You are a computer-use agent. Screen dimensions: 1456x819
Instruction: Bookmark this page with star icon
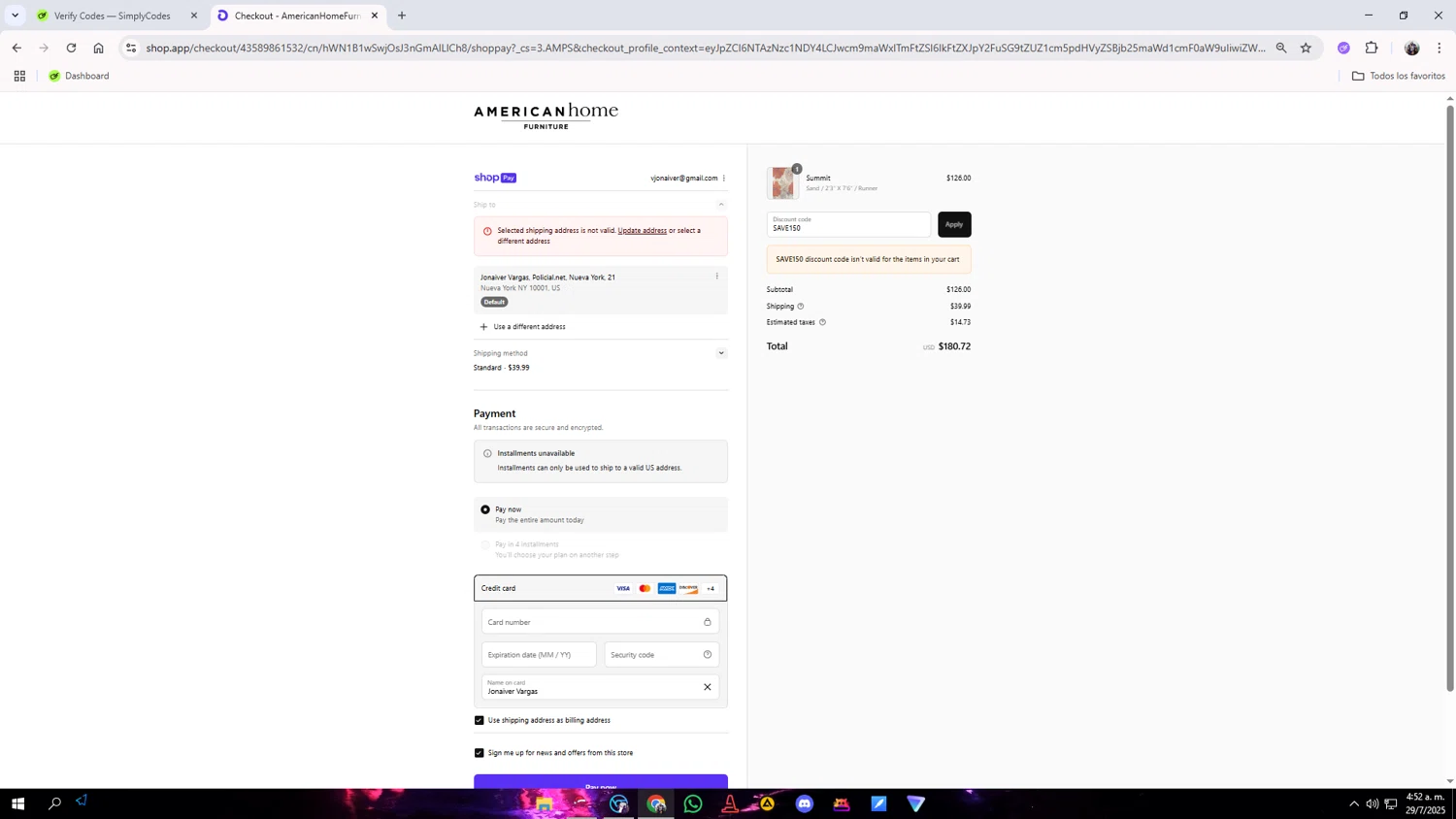[1306, 48]
